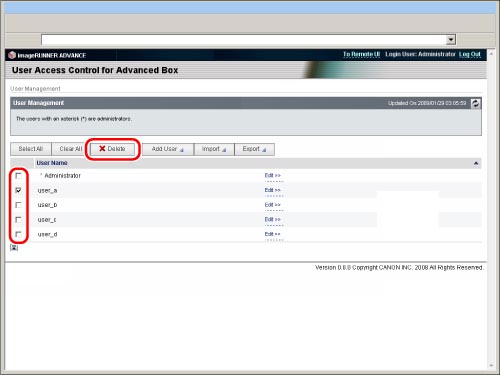Click the User Management breadcrumb text

[35, 89]
